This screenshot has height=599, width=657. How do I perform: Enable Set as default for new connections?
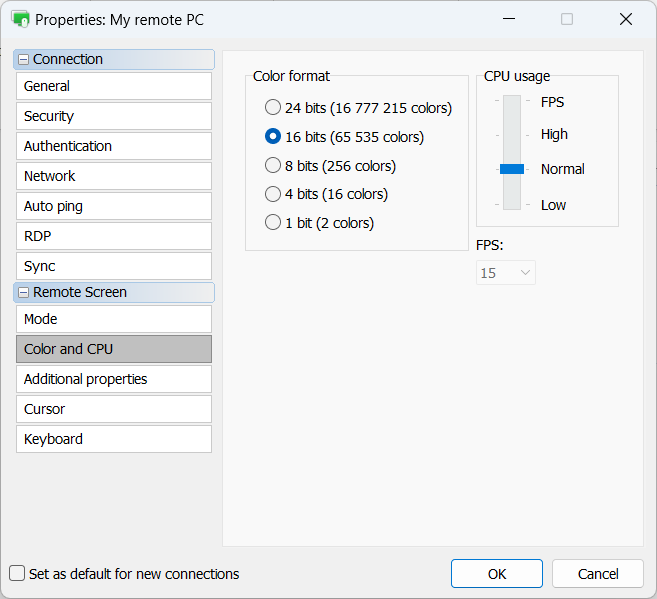pos(17,574)
